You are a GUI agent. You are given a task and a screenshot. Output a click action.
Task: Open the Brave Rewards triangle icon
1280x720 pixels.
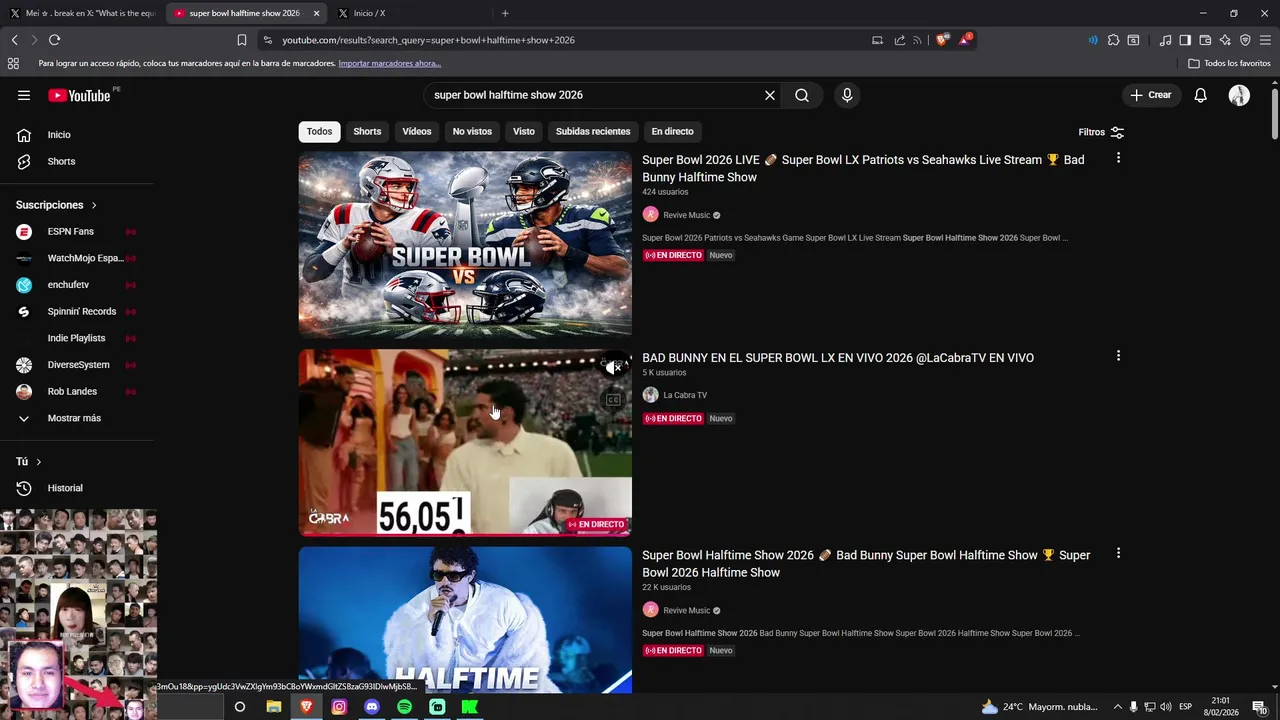(964, 40)
